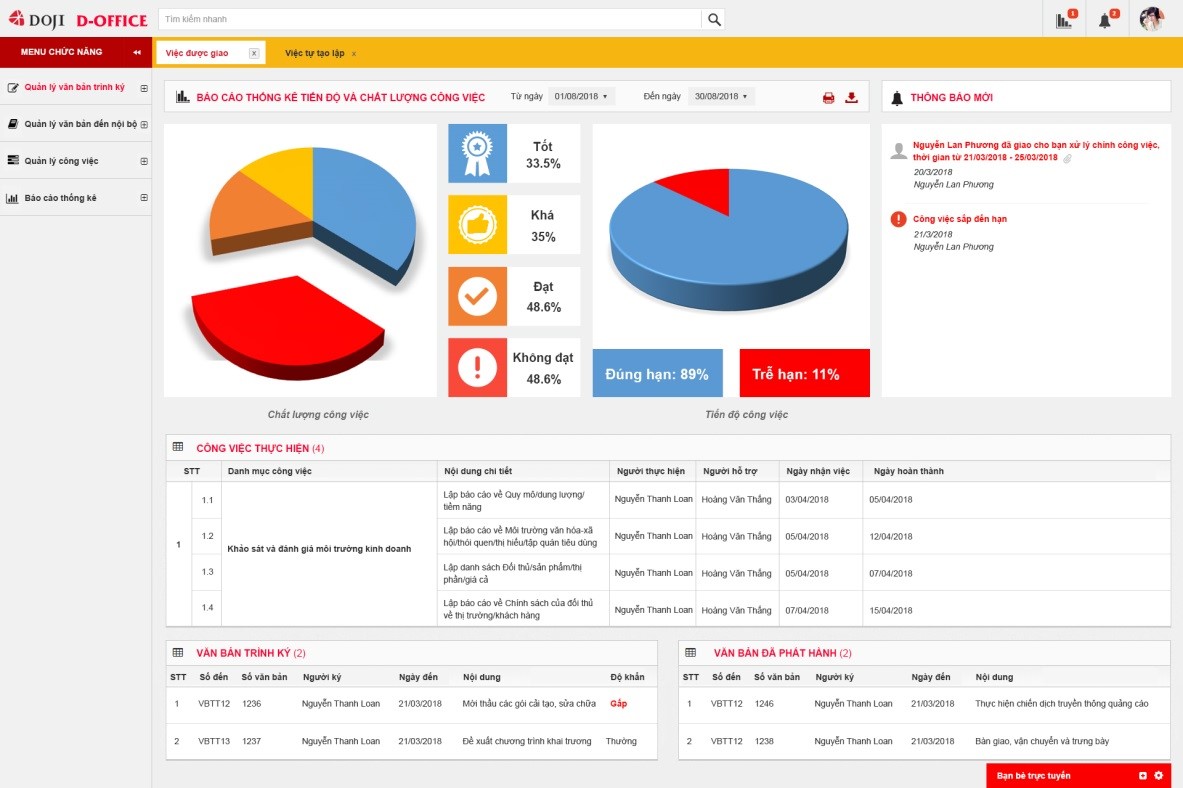Open statistics chart icon in header
The height and width of the screenshot is (788, 1183).
1064,20
